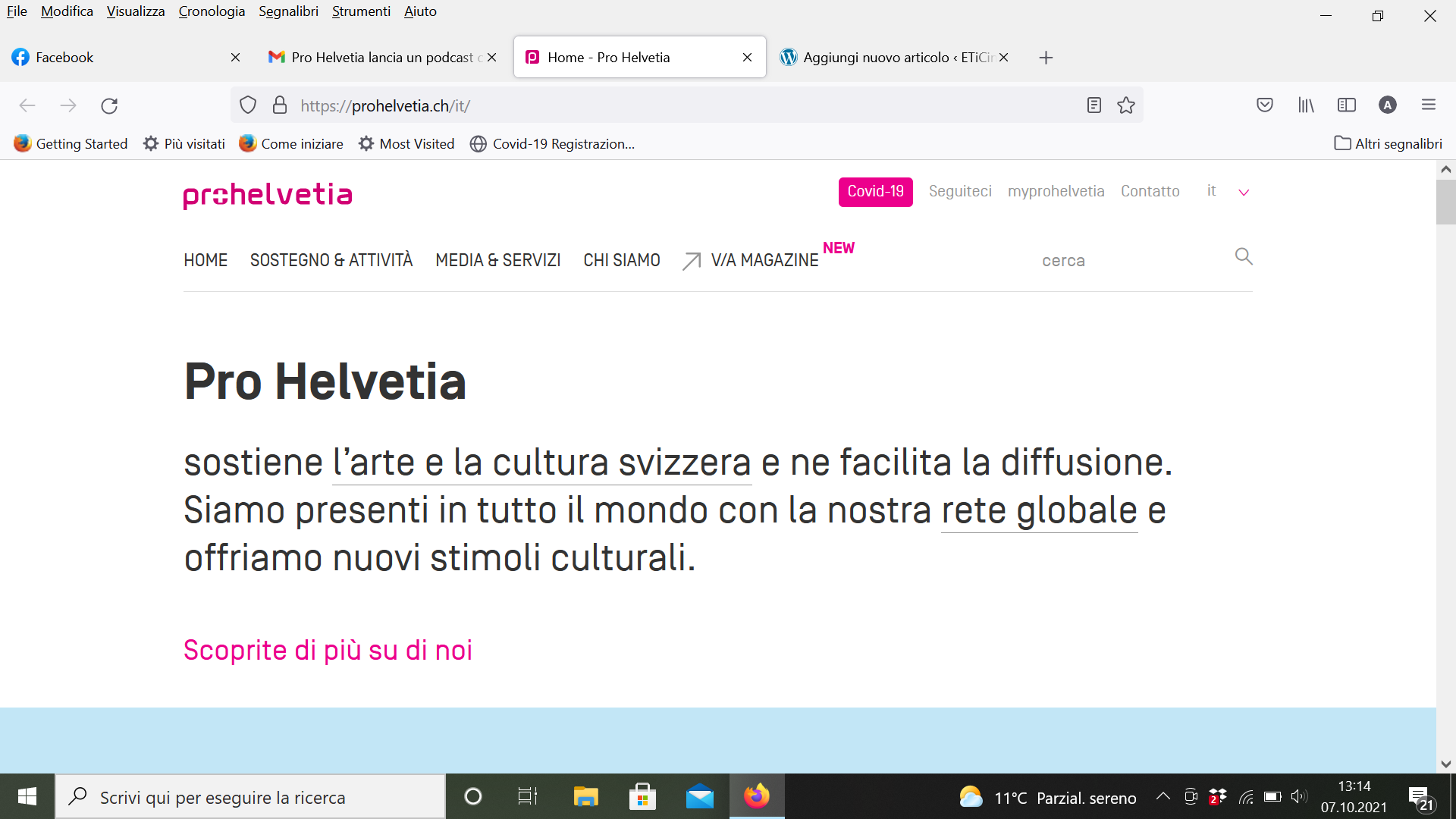
Task: Expand the language selector chevron
Action: click(1244, 193)
